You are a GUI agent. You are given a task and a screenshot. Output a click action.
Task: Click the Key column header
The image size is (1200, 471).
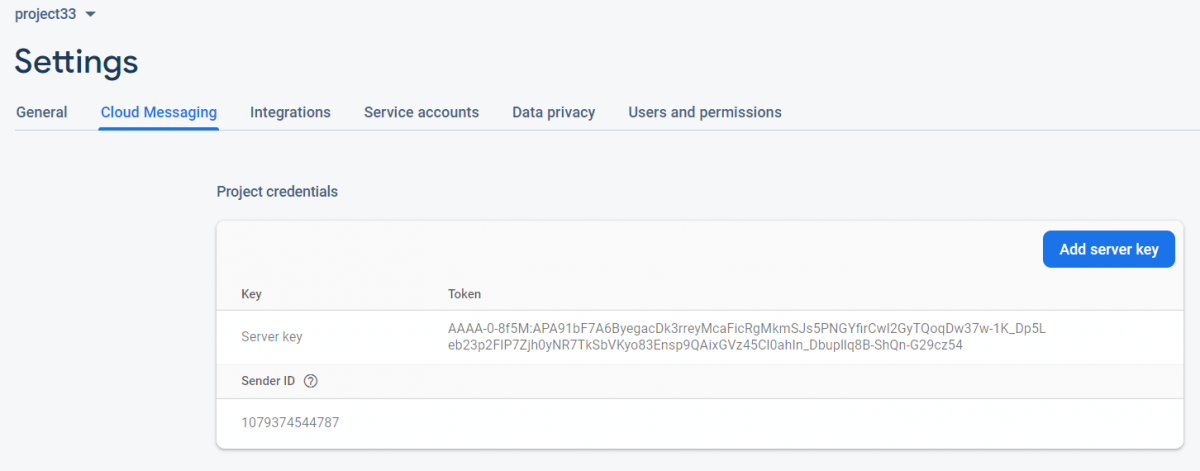[251, 294]
